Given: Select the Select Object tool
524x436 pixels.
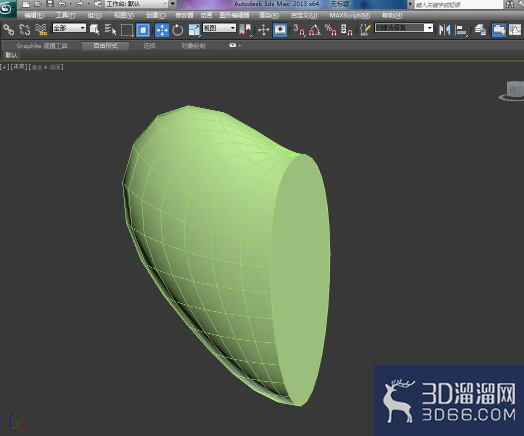Looking at the screenshot, I should pos(95,30).
